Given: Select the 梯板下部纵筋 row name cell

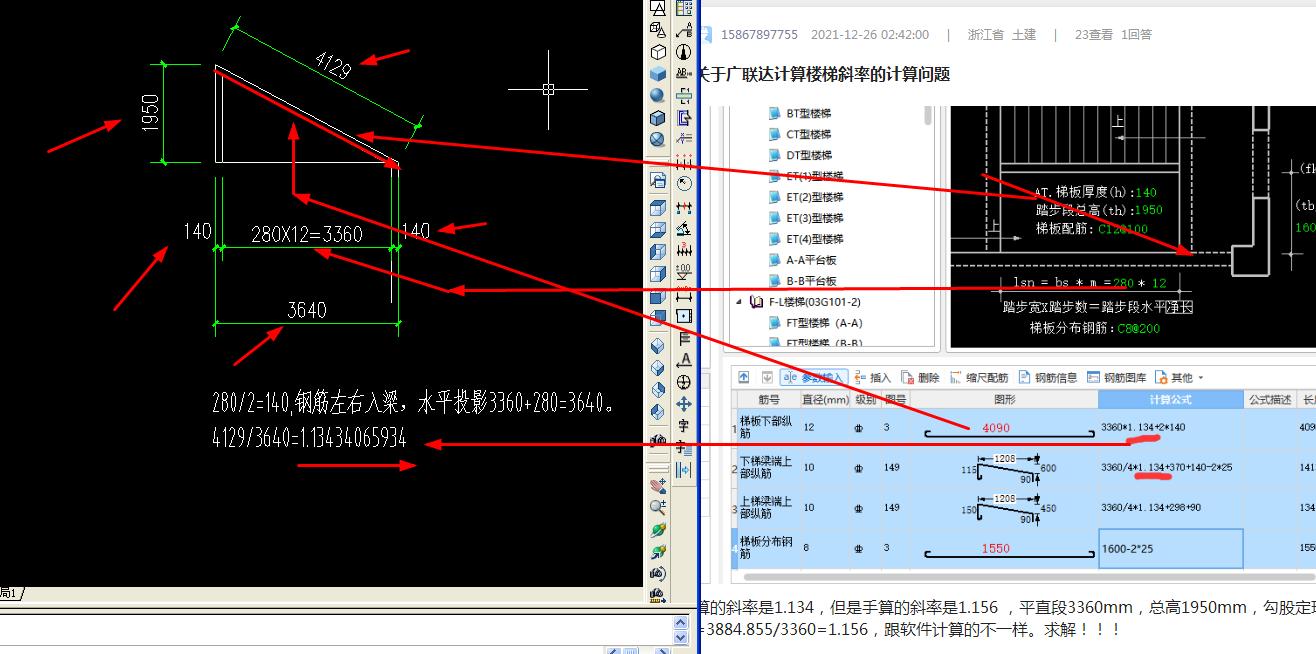Looking at the screenshot, I should click(768, 428).
